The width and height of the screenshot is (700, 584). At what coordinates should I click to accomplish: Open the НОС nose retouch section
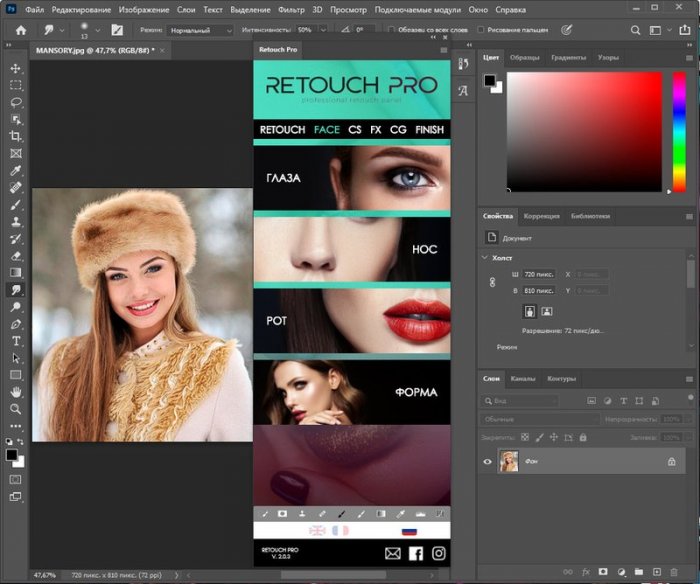352,249
